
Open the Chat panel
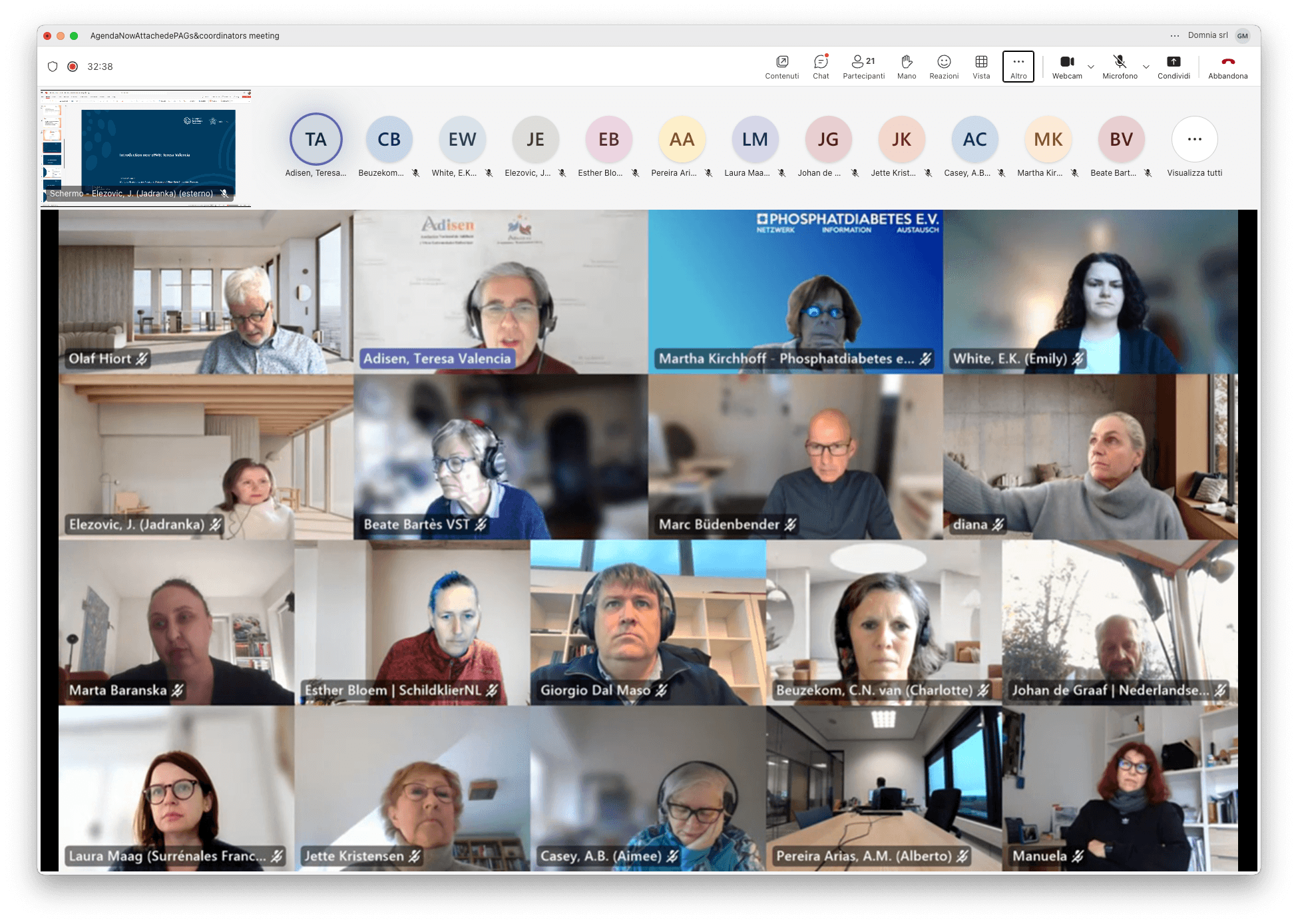821,67
